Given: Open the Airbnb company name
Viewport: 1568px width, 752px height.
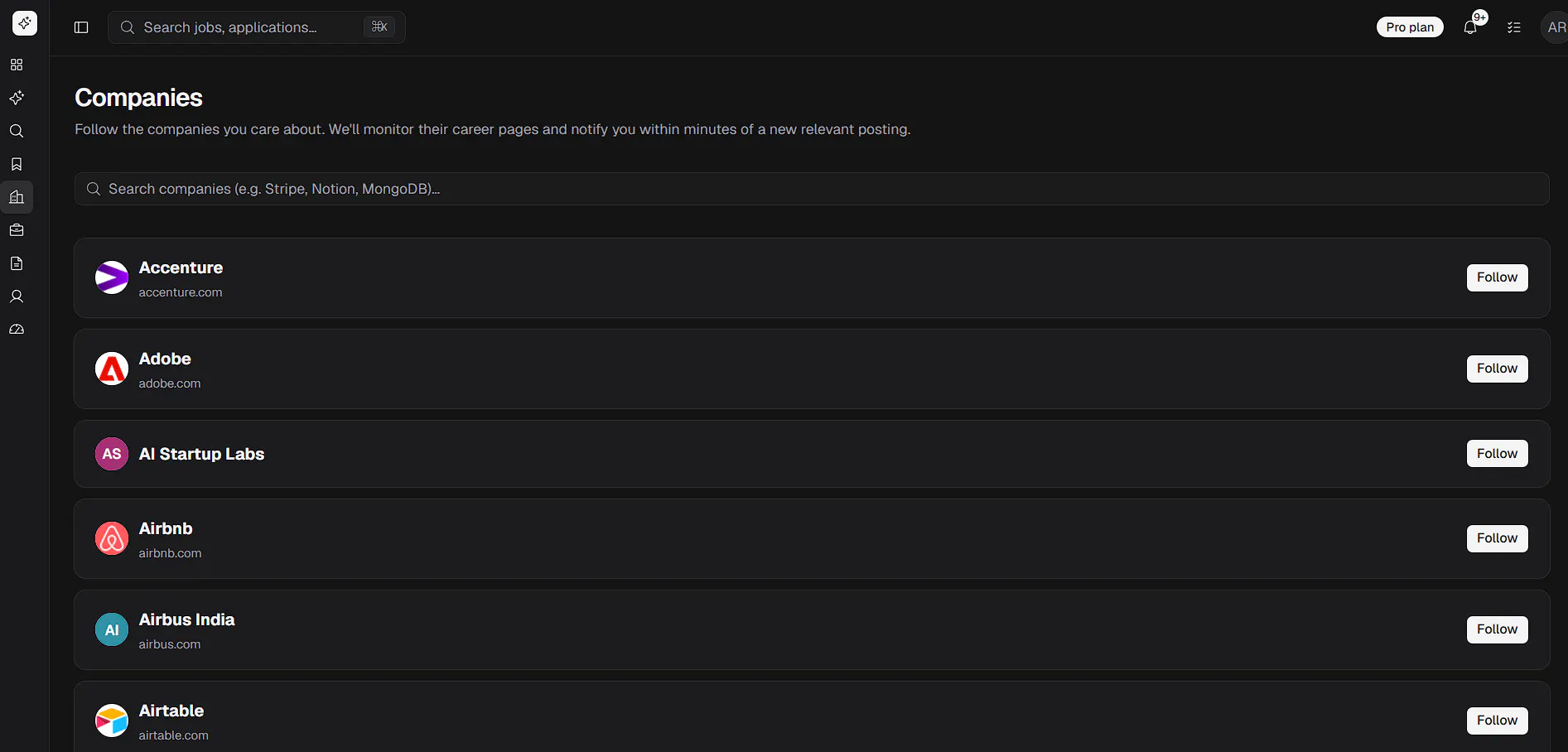Looking at the screenshot, I should point(166,528).
